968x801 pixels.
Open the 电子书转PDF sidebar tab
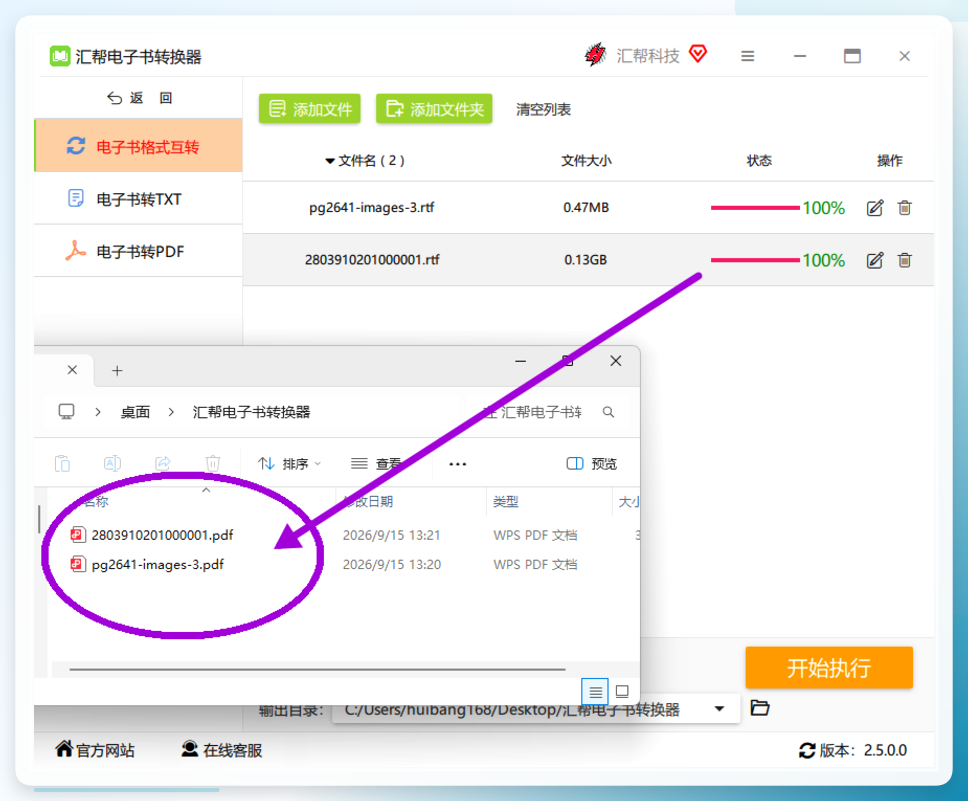[x=139, y=251]
